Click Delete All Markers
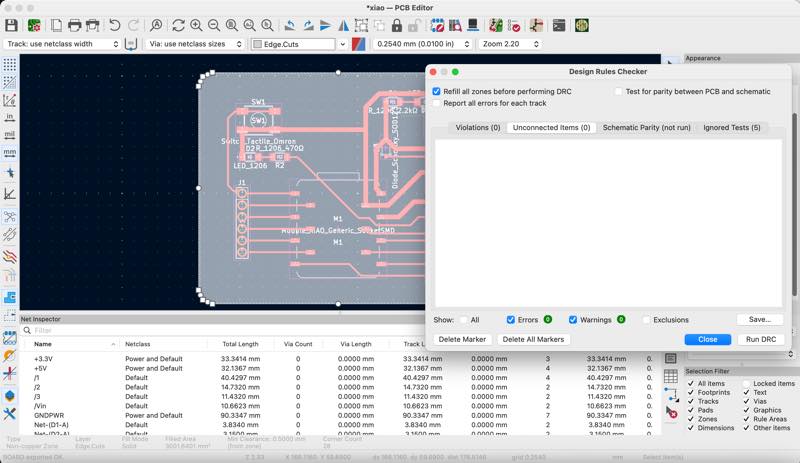This screenshot has width=800, height=463. 533,339
